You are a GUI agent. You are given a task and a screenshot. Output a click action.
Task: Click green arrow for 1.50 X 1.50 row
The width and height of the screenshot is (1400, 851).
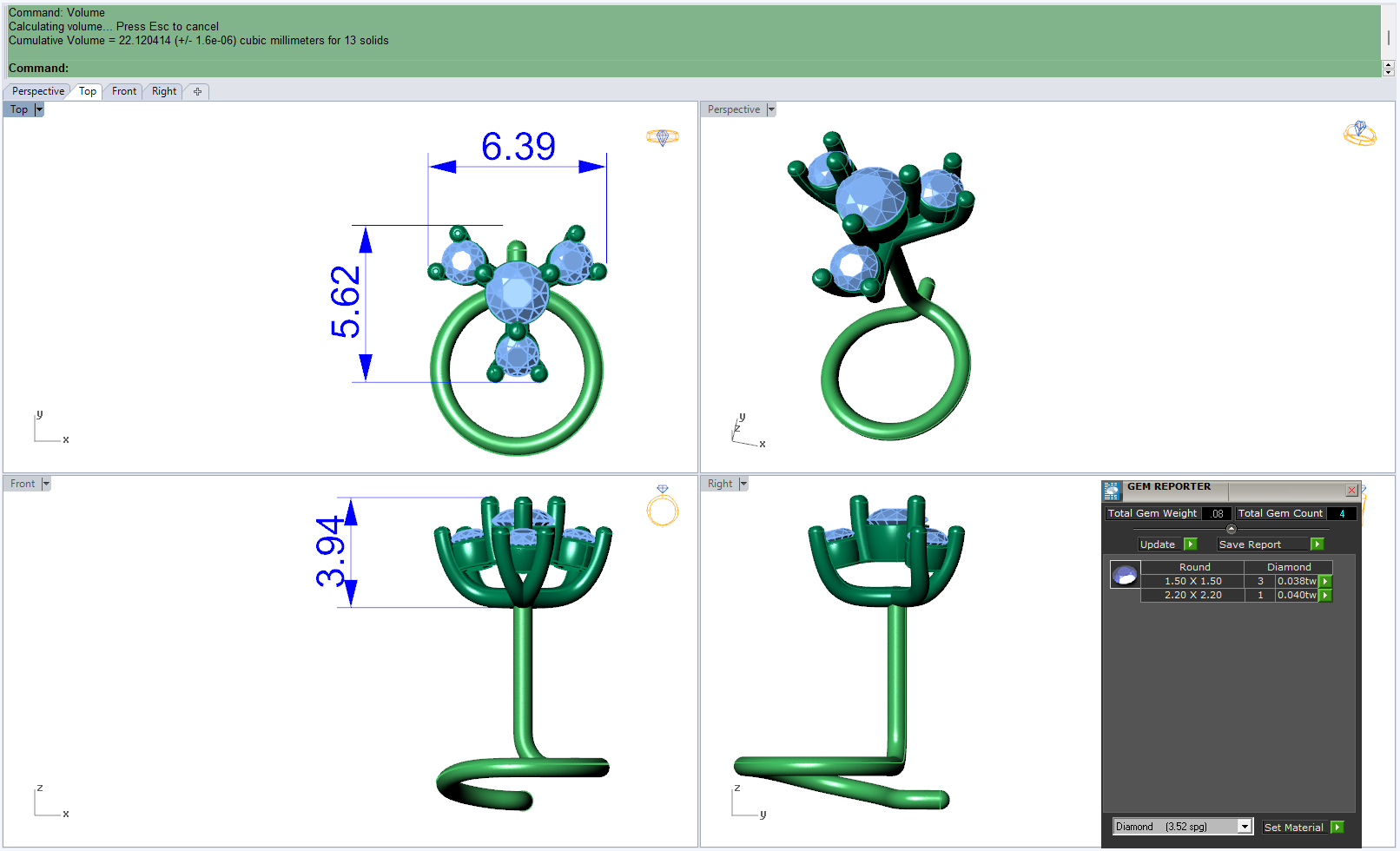pos(1325,581)
